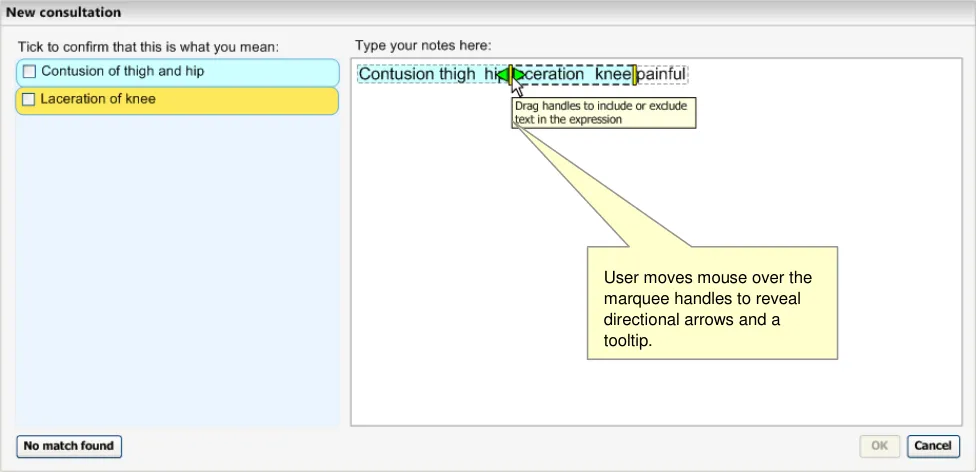
Task: Tick the 'Contusion of thigh and hip' checkbox
Action: click(x=29, y=72)
